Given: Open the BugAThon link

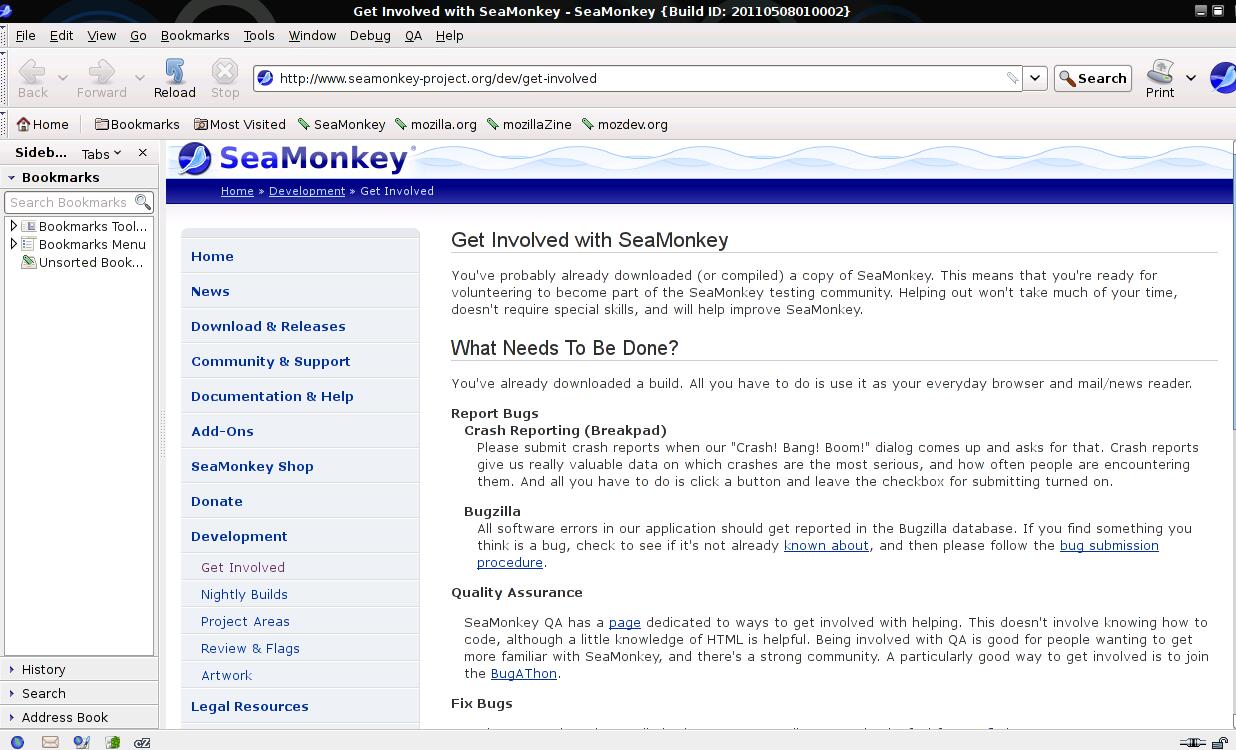Looking at the screenshot, I should [x=524, y=673].
